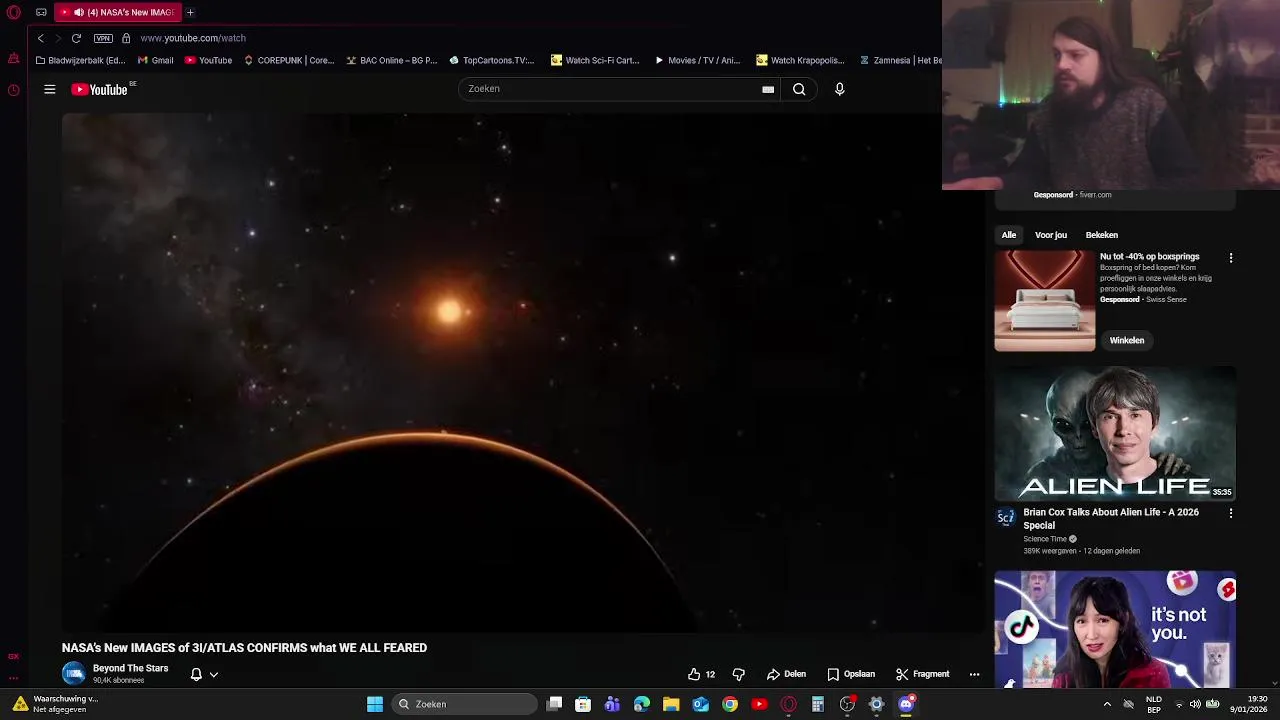Open the on-screen keyboard in search box
1280x720 pixels.
point(768,89)
